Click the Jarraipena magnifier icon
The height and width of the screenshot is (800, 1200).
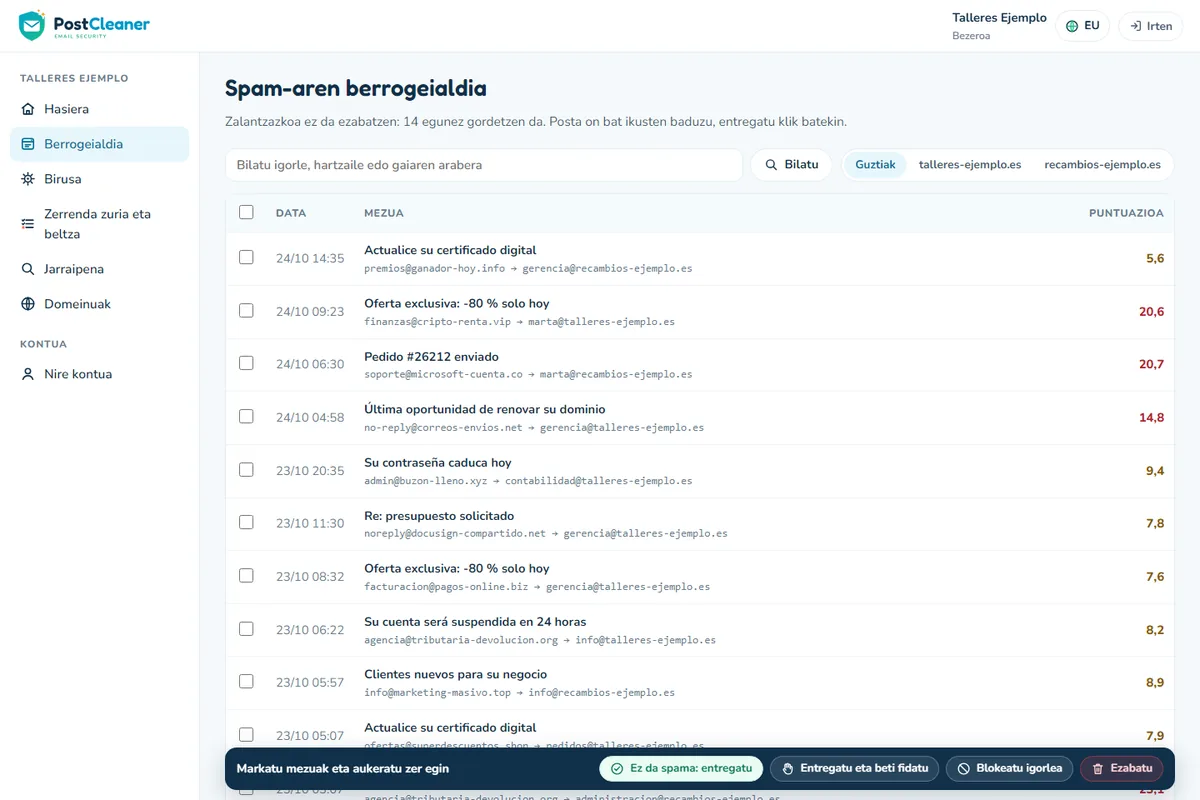pyautogui.click(x=28, y=269)
